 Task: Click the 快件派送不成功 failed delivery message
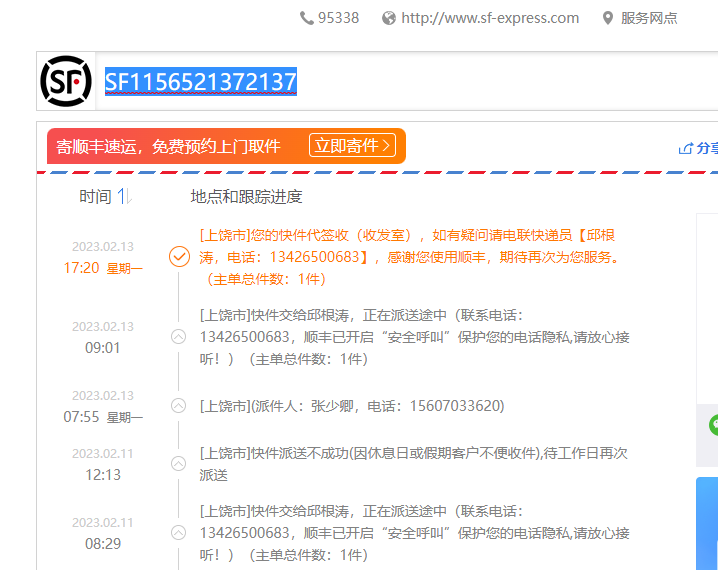tap(413, 464)
